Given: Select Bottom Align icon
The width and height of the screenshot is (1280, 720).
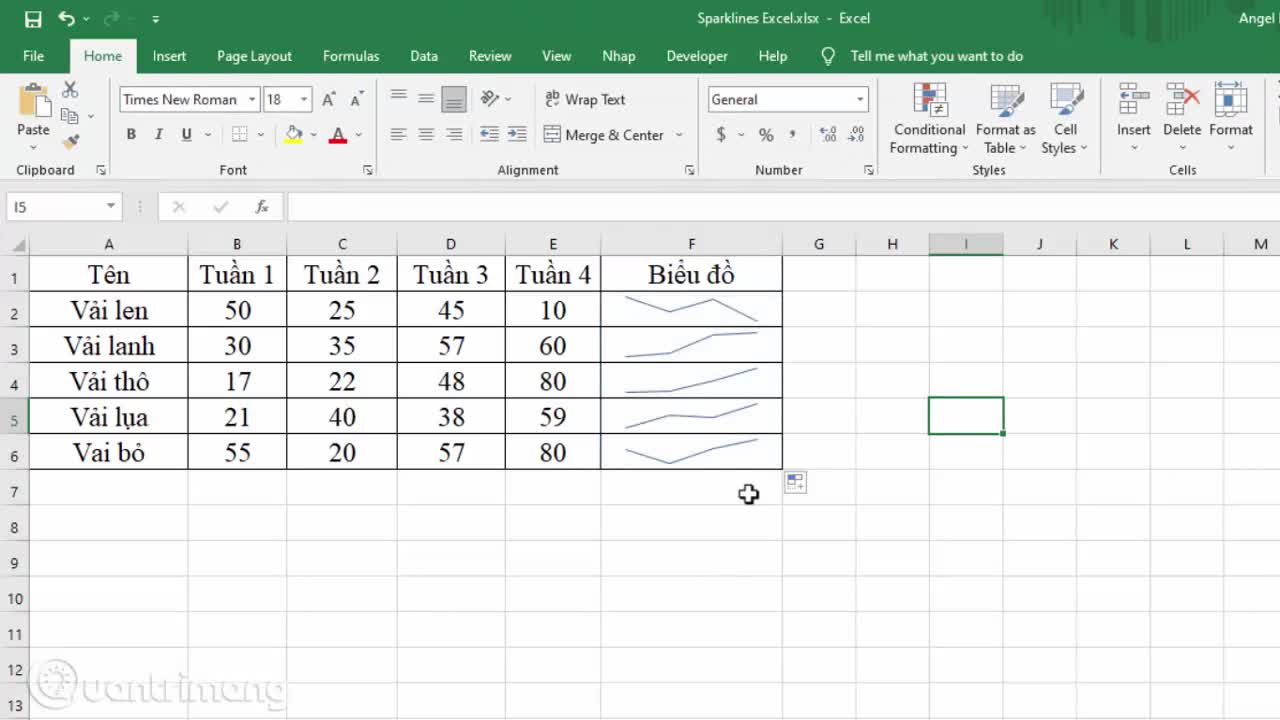Looking at the screenshot, I should point(454,98).
